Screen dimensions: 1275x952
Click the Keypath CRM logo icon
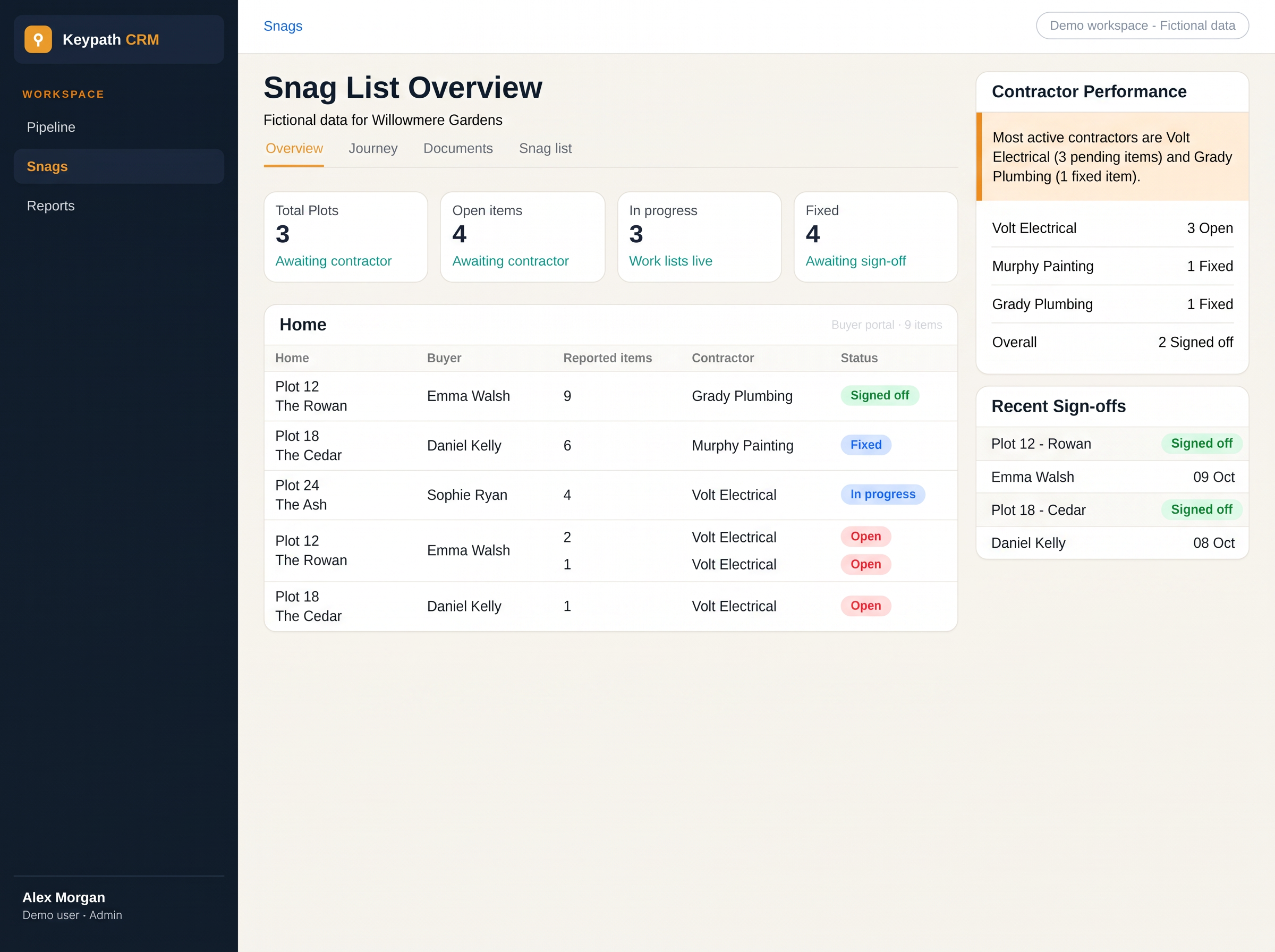click(38, 39)
